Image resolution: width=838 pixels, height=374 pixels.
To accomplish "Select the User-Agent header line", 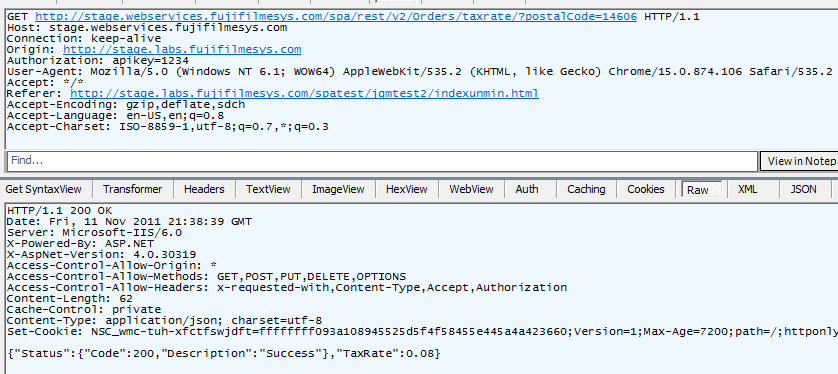I will [420, 72].
